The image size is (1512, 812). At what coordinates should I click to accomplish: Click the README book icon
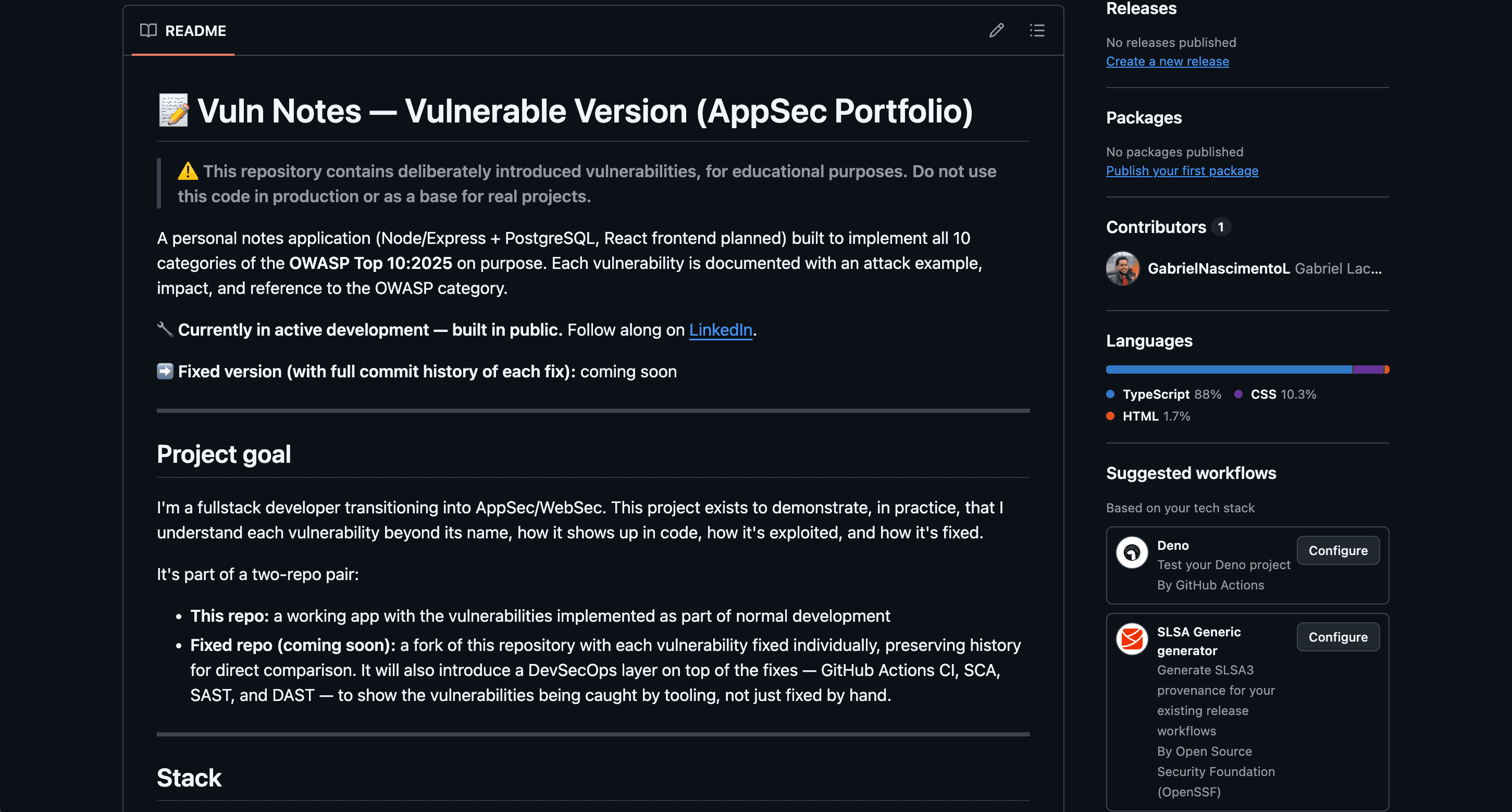click(148, 31)
